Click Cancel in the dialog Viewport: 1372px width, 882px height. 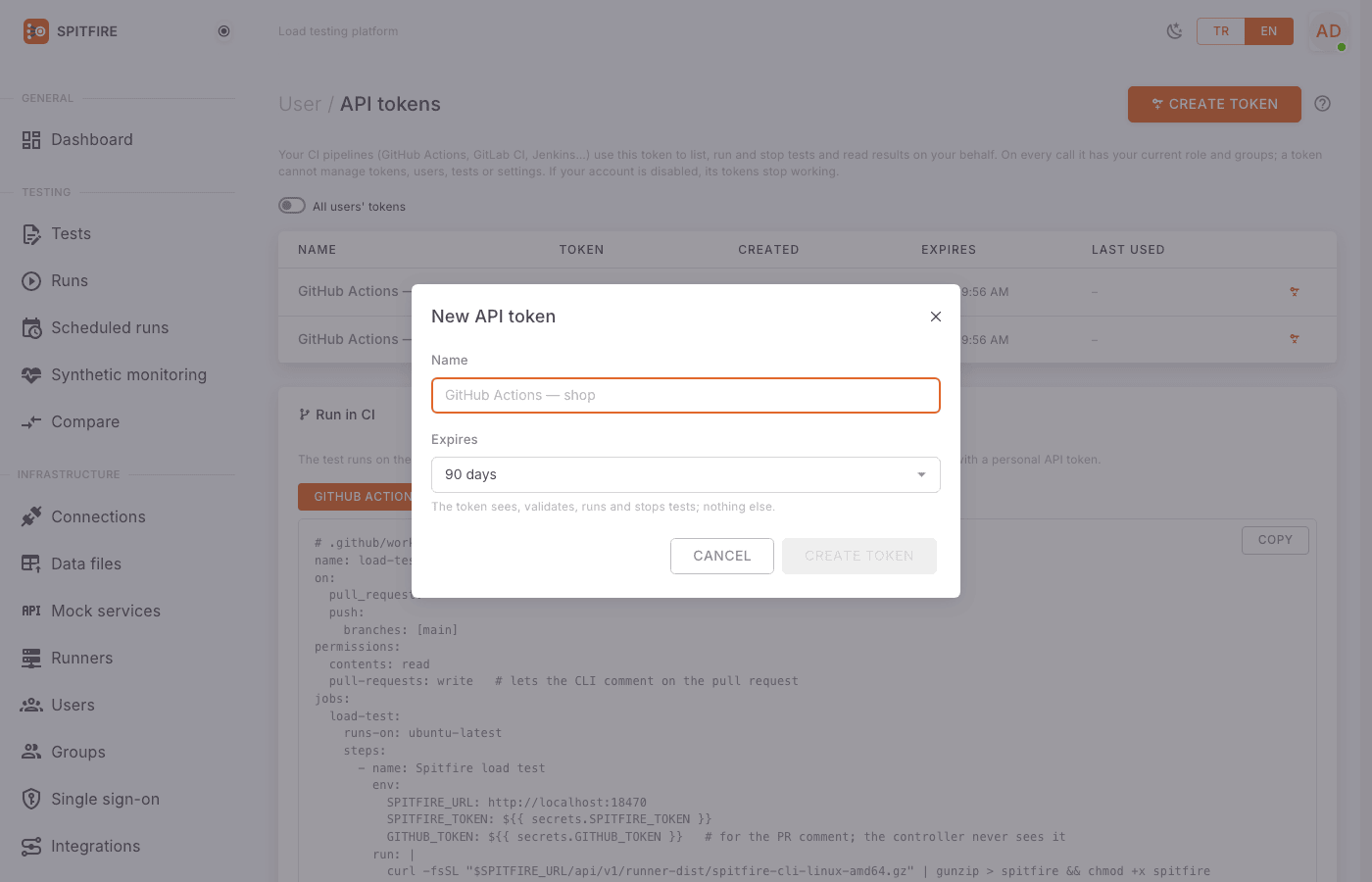[x=722, y=557]
